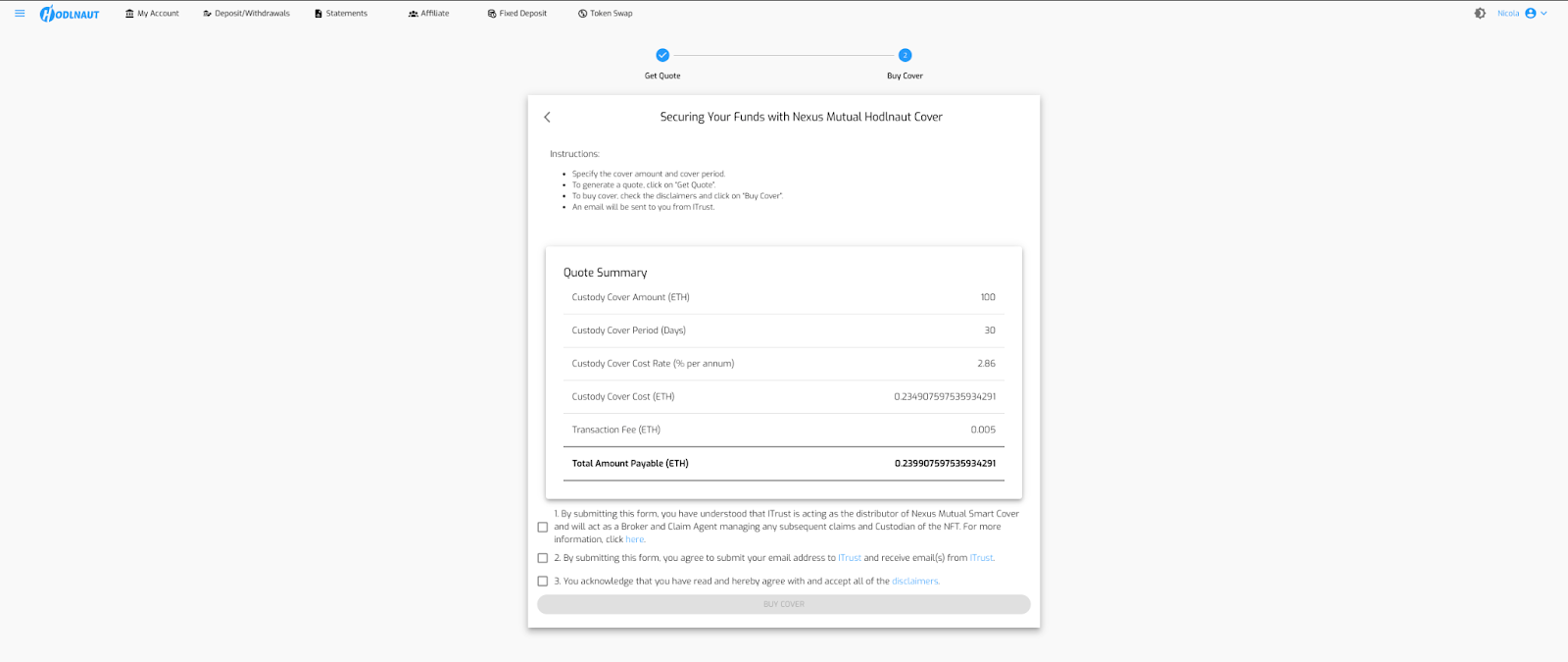
Task: Check the ITrust distributor acknowledgement checkbox
Action: 543,527
